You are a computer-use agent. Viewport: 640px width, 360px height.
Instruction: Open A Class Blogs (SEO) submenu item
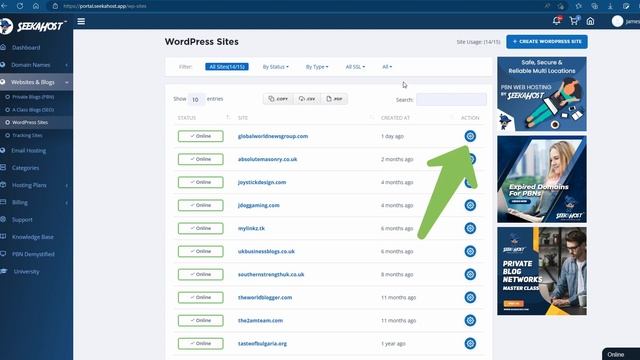point(33,110)
